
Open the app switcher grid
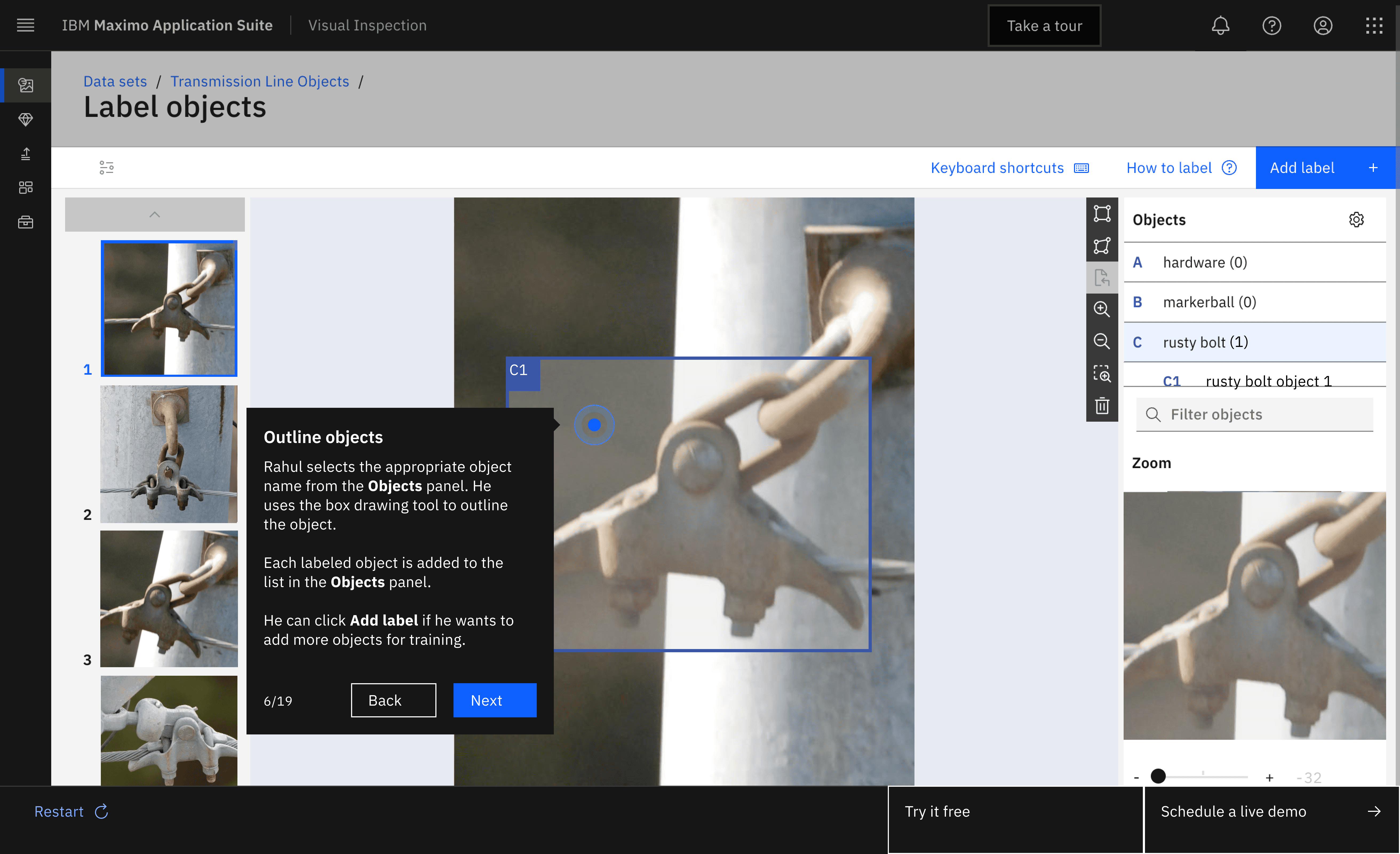pyautogui.click(x=1374, y=26)
